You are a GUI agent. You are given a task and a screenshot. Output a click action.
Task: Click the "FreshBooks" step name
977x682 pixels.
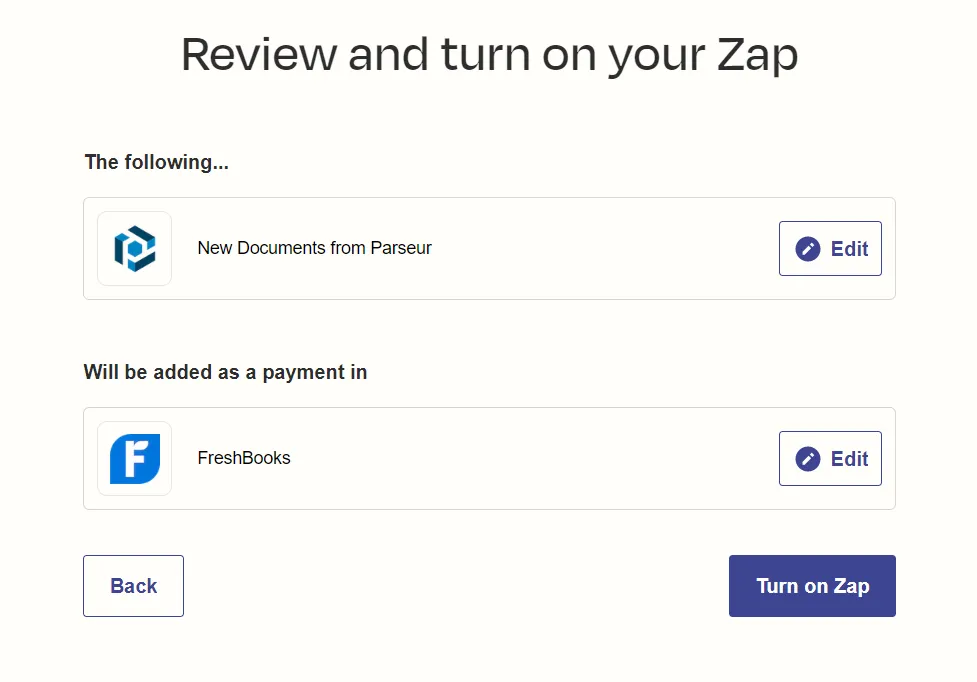coord(243,458)
